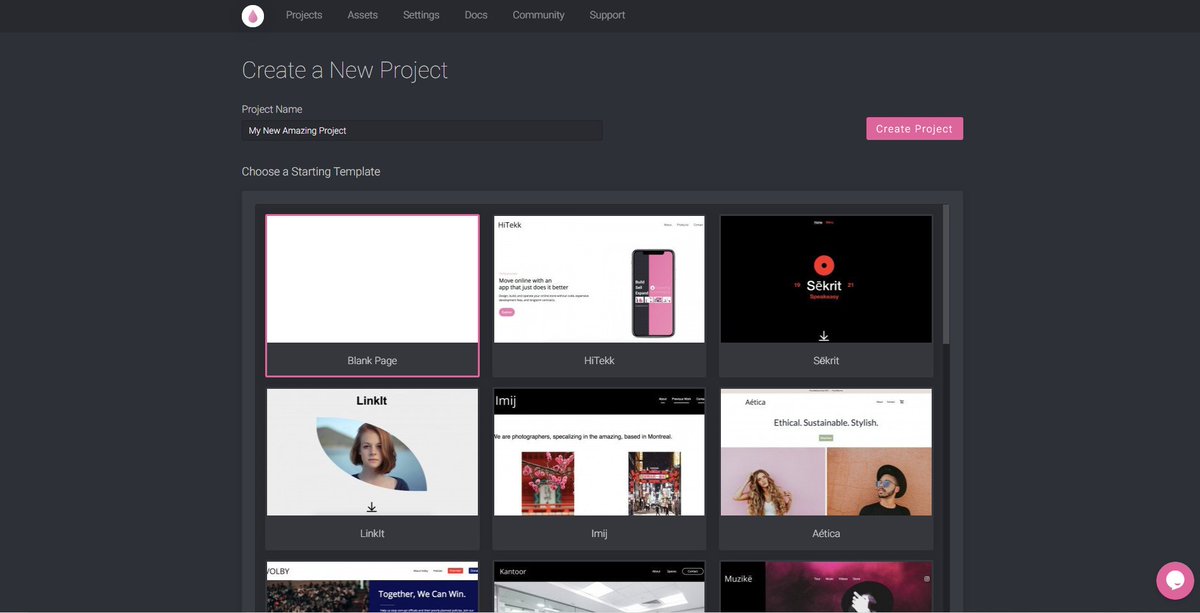The image size is (1200, 613).
Task: Click the "Choose a Starting Template" label
Action: [311, 171]
